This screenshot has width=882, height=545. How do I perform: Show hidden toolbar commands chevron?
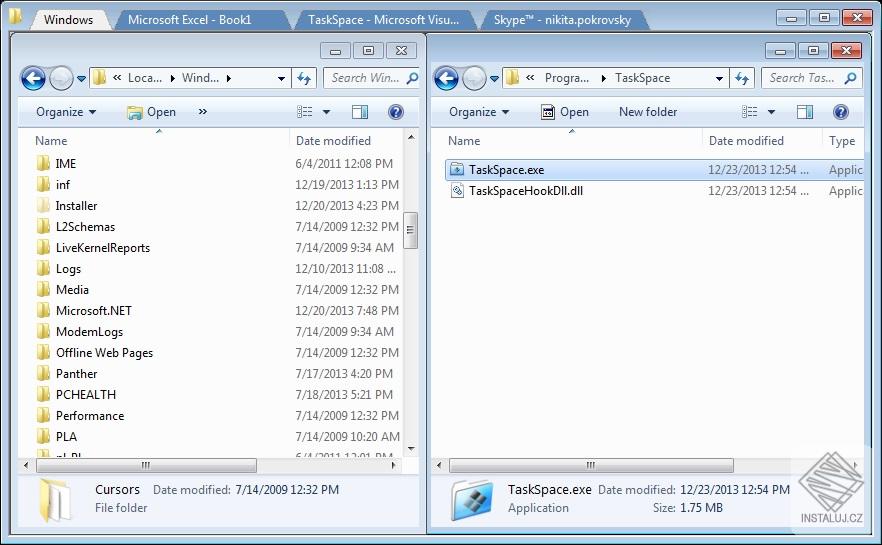(202, 111)
